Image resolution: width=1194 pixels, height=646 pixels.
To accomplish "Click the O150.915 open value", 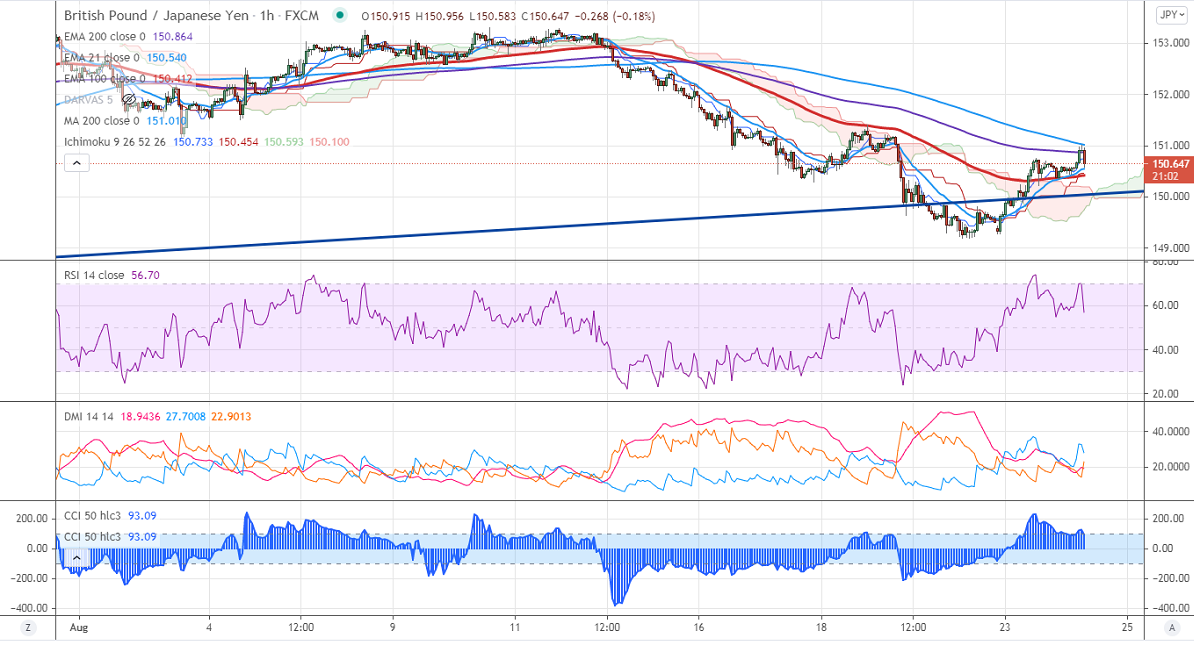I will (x=386, y=16).
